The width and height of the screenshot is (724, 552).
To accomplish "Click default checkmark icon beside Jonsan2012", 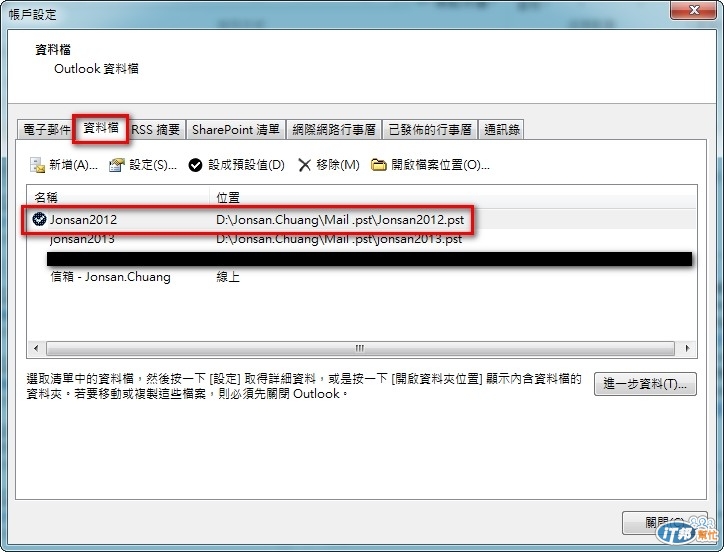I will (39, 219).
